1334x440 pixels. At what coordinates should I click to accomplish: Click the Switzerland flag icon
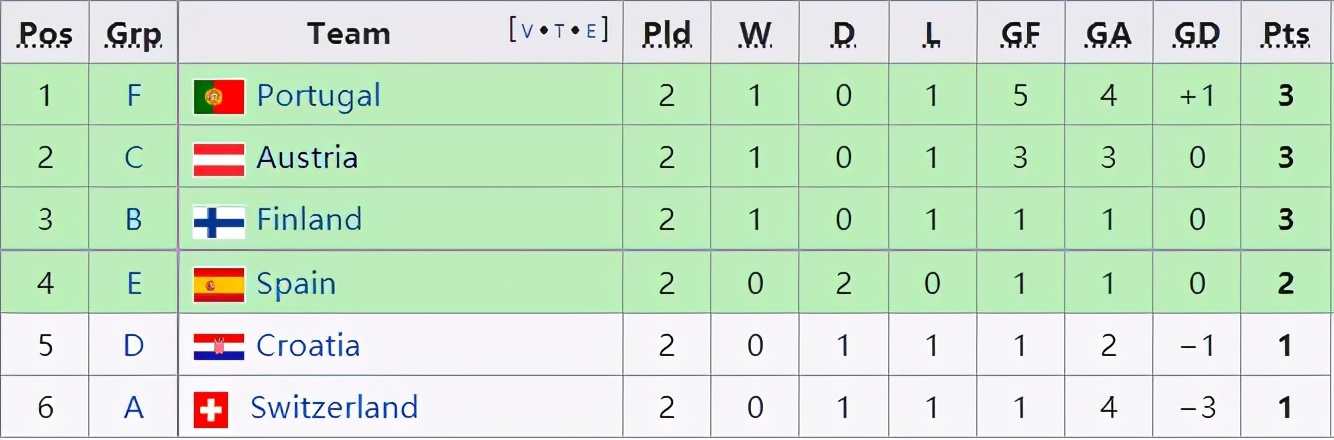[x=211, y=409]
